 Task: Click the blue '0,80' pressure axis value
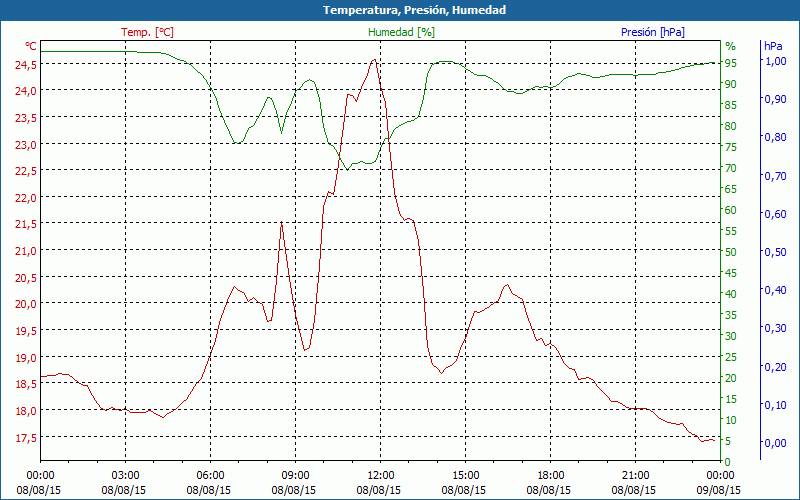coord(776,137)
